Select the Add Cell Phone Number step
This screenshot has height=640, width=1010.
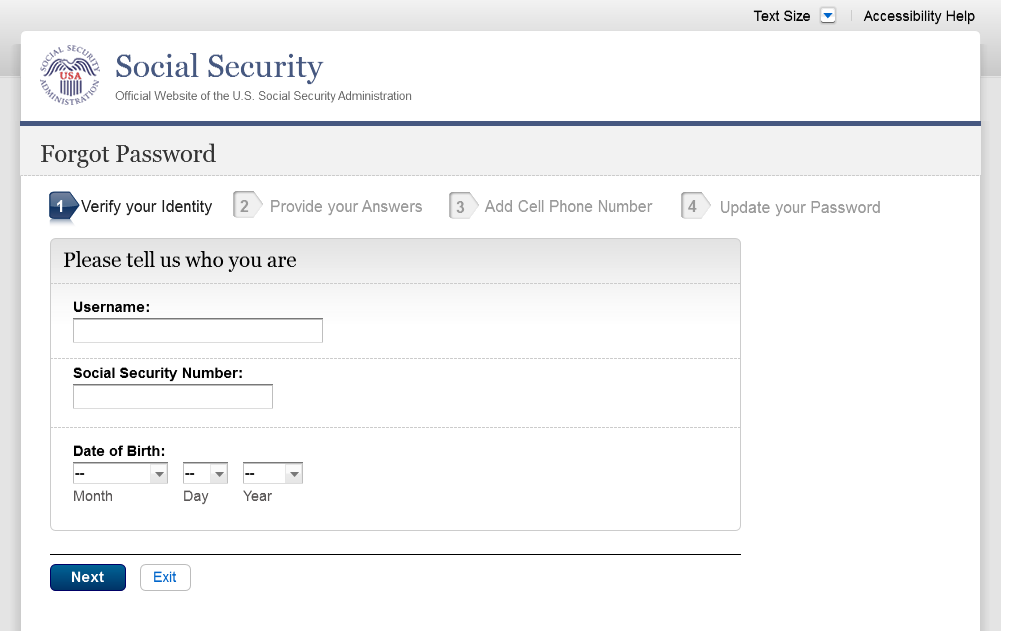(x=568, y=207)
